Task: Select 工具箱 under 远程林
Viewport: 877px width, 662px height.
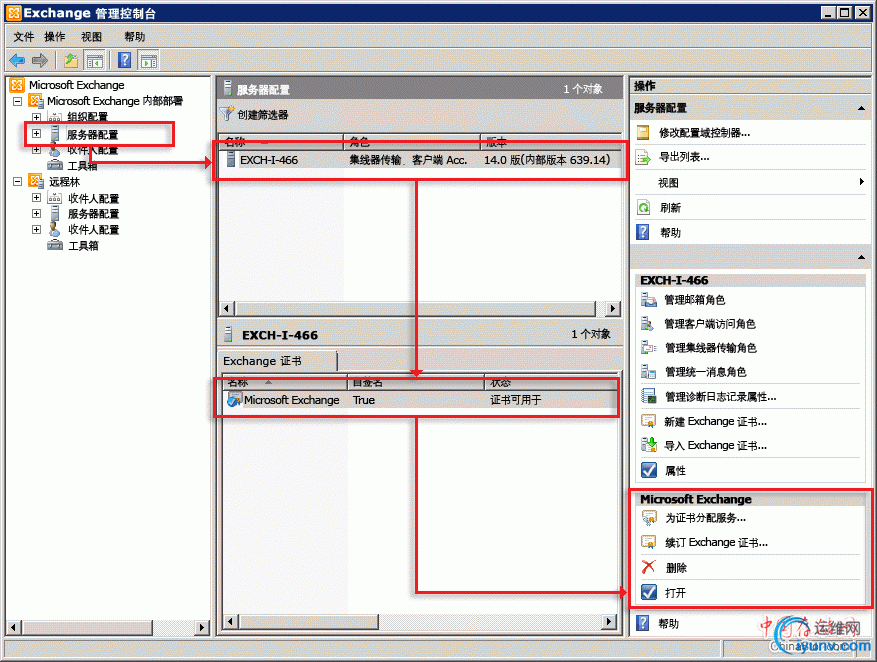Action: (83, 245)
